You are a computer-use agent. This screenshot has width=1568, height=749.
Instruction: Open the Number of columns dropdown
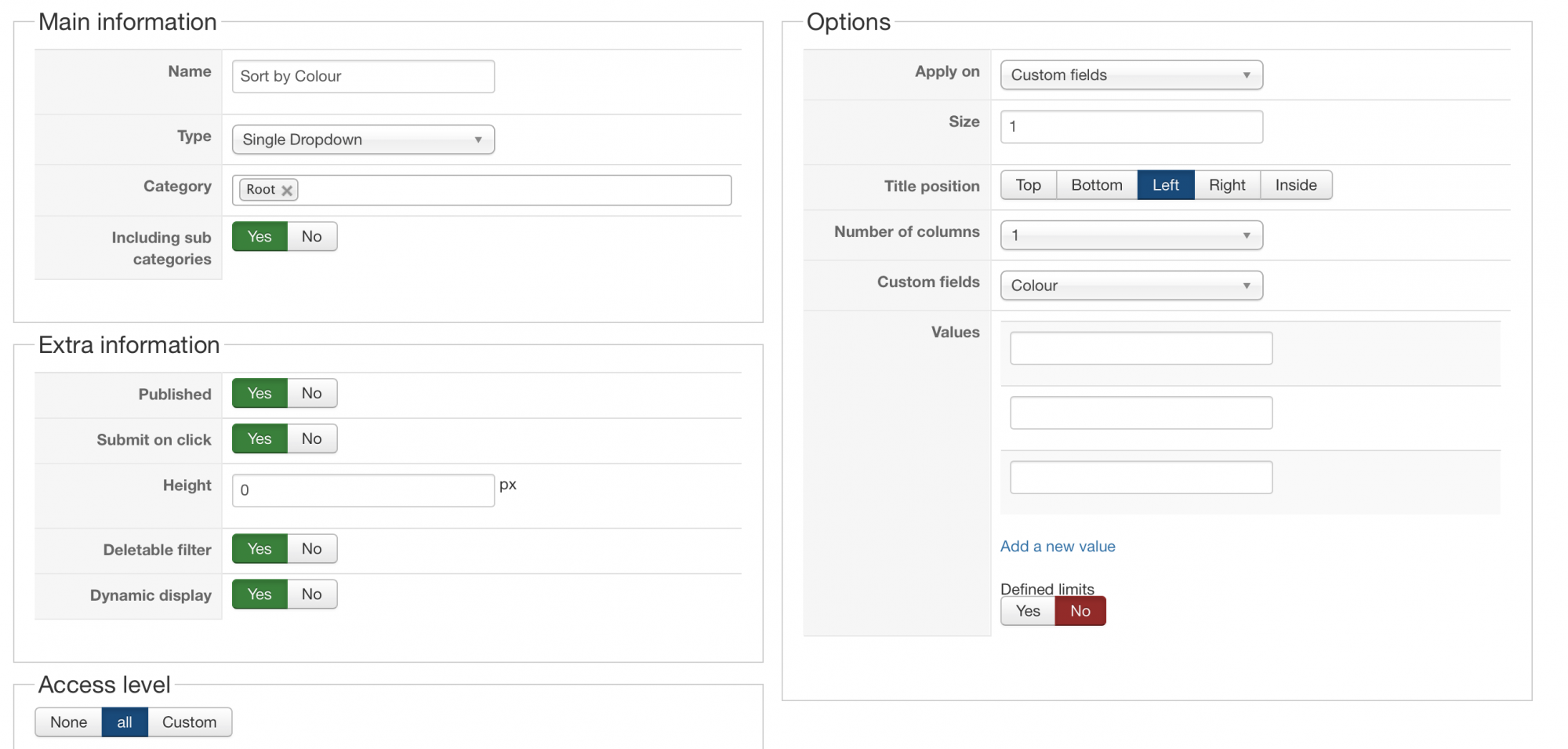point(1131,235)
